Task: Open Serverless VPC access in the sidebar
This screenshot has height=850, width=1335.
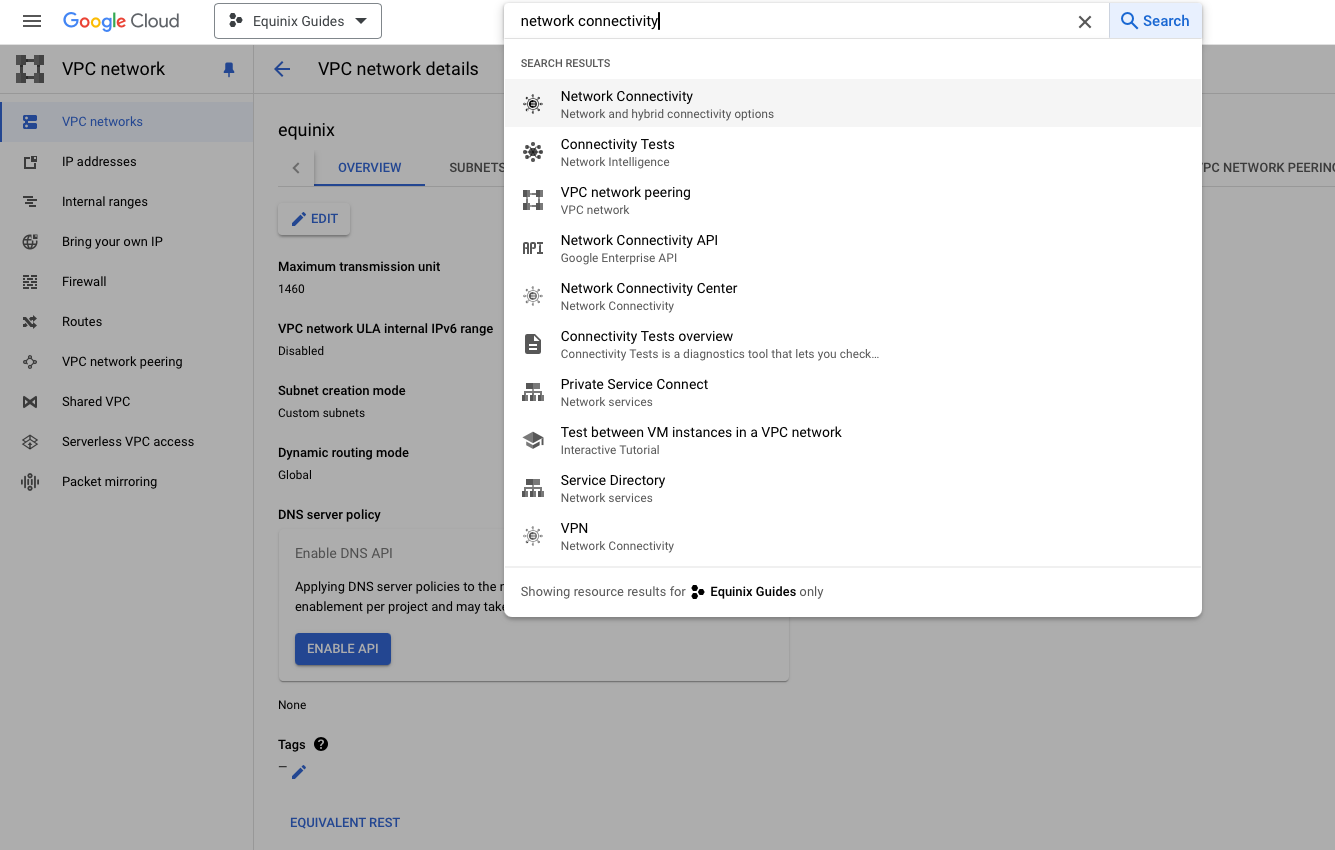Action: tap(126, 441)
